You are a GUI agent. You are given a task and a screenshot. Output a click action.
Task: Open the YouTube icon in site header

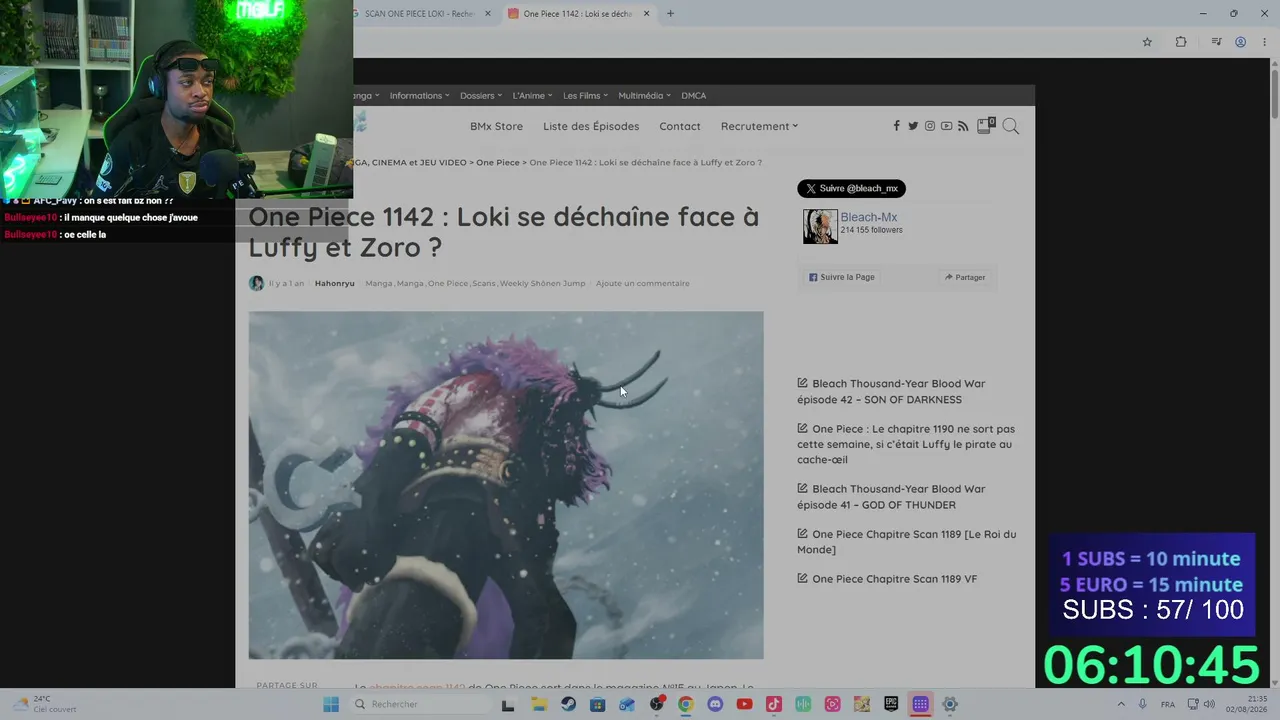946,126
